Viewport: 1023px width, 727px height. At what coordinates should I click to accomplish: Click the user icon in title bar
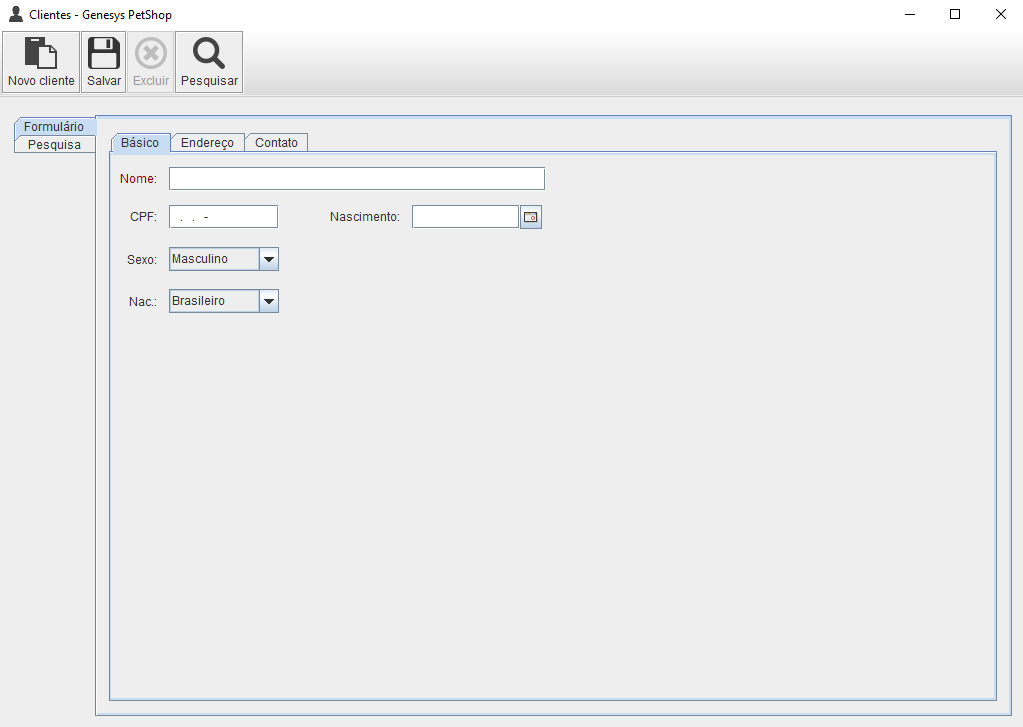pyautogui.click(x=16, y=15)
